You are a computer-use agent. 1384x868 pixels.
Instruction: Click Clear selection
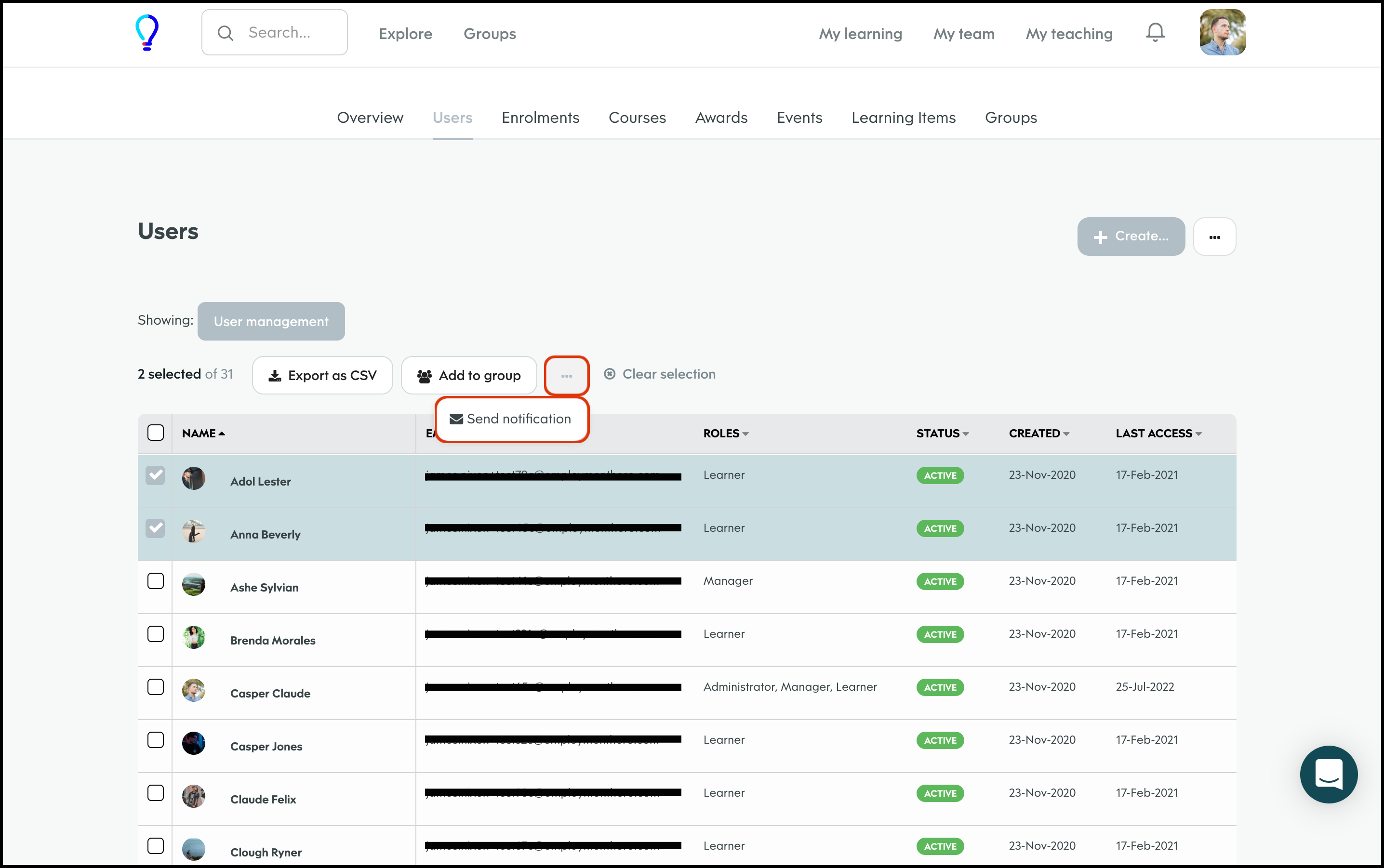pyautogui.click(x=659, y=374)
